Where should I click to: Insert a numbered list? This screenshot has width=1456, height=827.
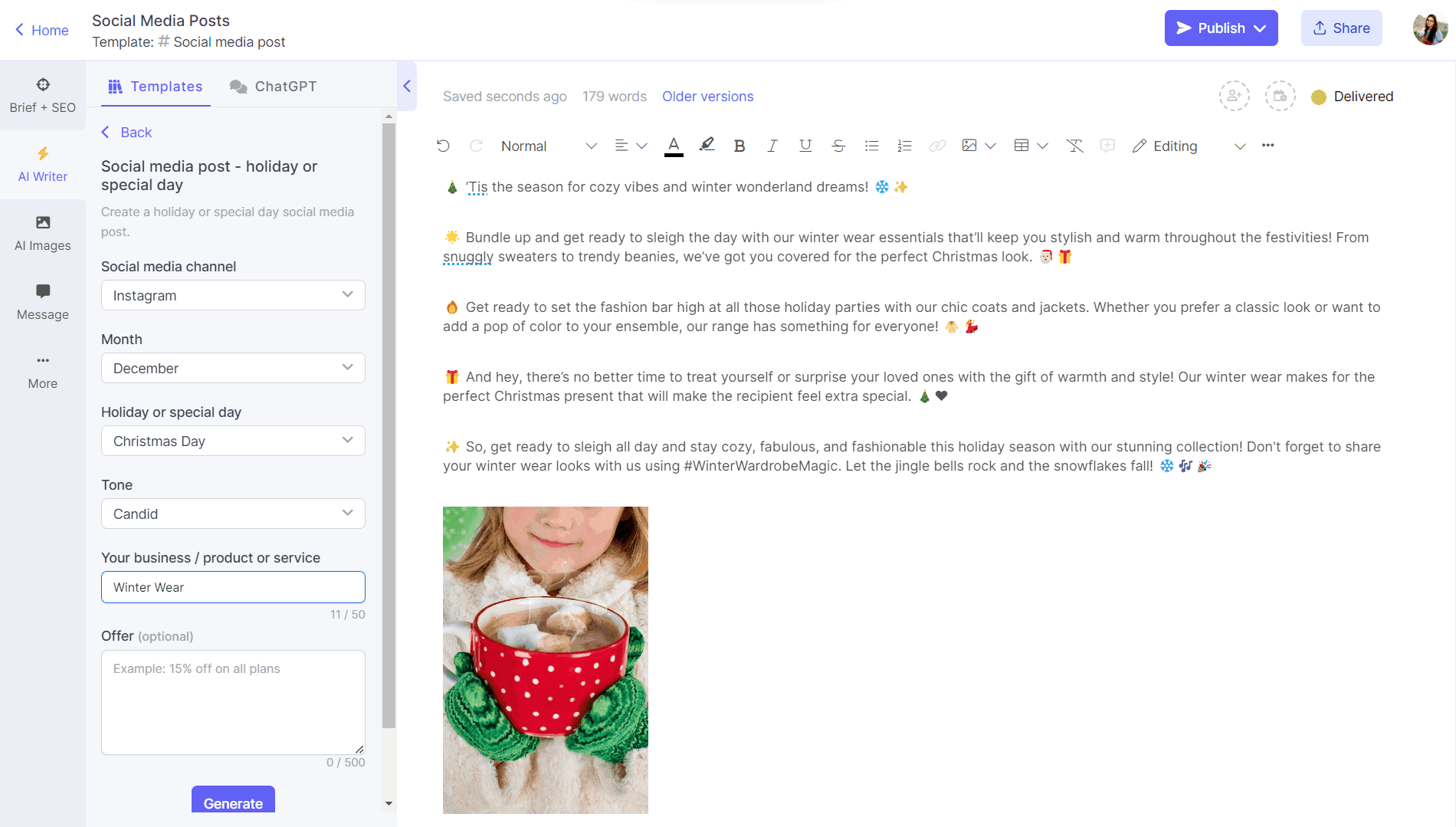click(904, 146)
